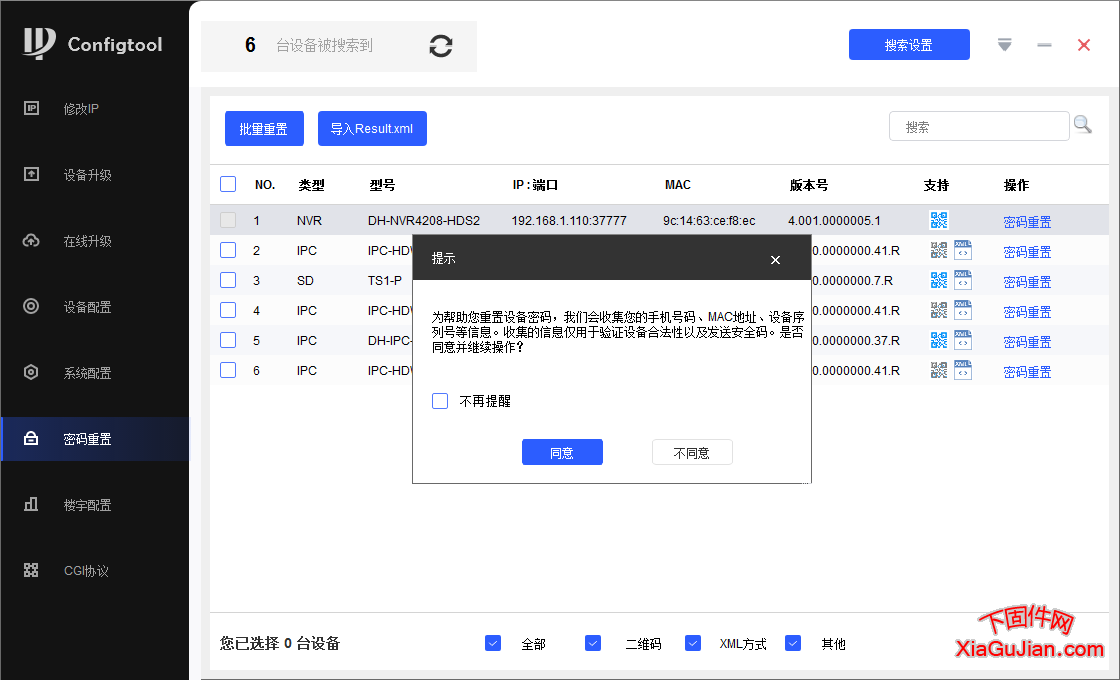This screenshot has height=680, width=1120.
Task: Click XML icon in row 6
Action: tap(963, 370)
